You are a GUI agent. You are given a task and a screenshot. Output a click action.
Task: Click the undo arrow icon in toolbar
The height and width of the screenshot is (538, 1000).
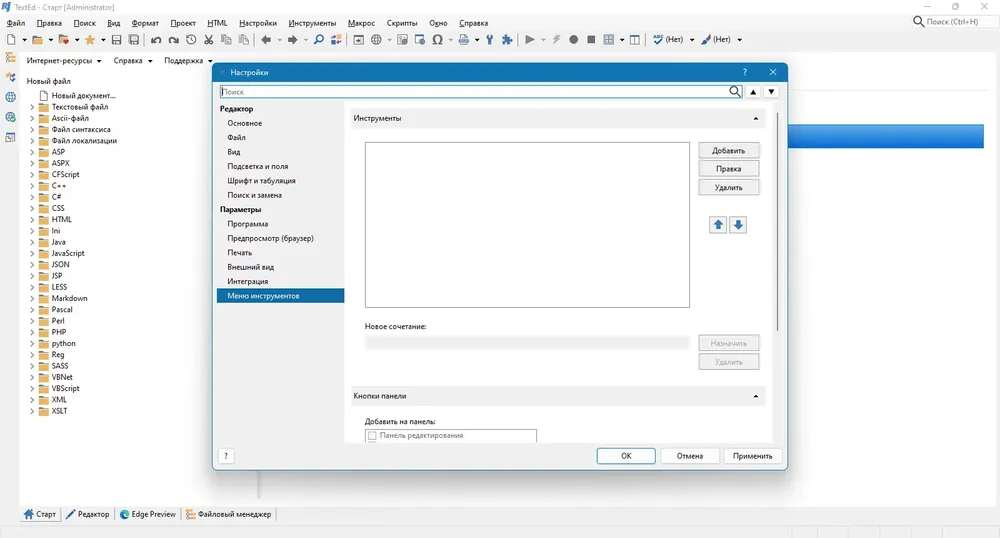(x=156, y=40)
